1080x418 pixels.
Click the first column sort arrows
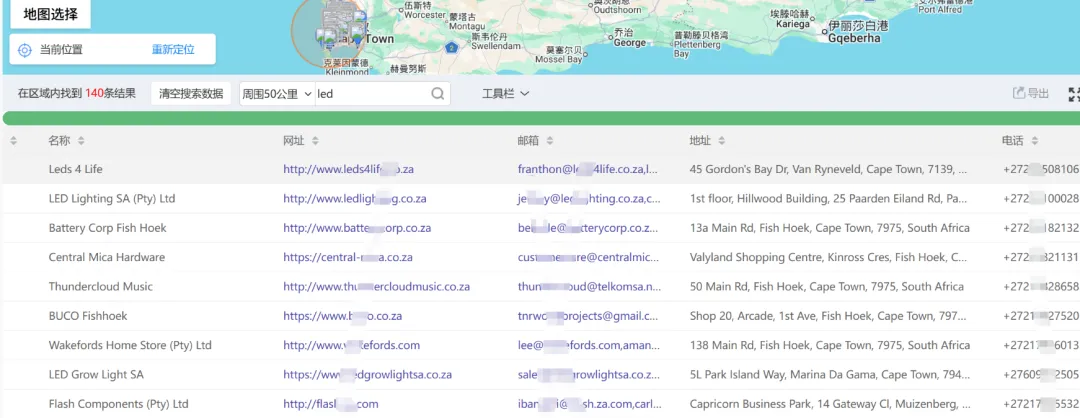tap(13, 140)
